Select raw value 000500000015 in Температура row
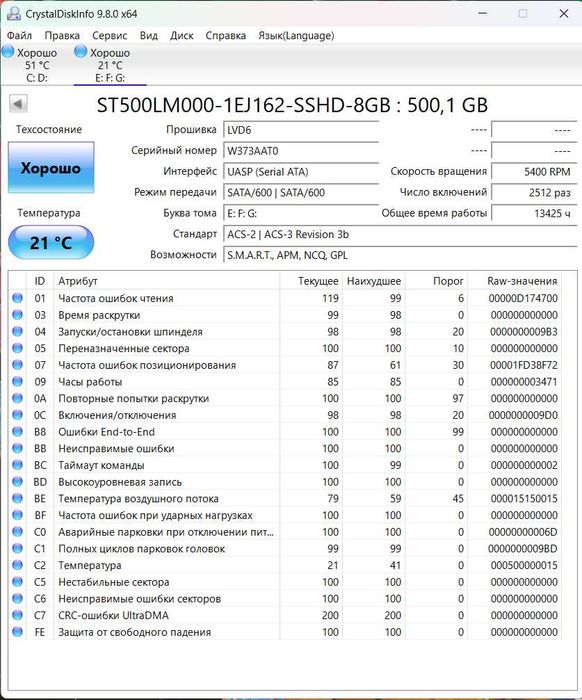This screenshot has width=582, height=700. pyautogui.click(x=524, y=565)
